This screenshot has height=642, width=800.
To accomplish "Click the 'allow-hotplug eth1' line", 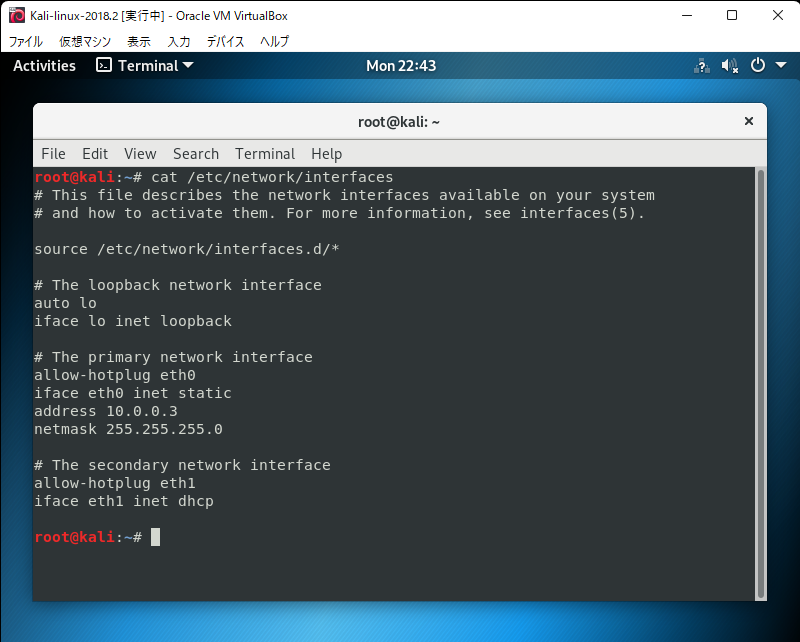I will [115, 483].
